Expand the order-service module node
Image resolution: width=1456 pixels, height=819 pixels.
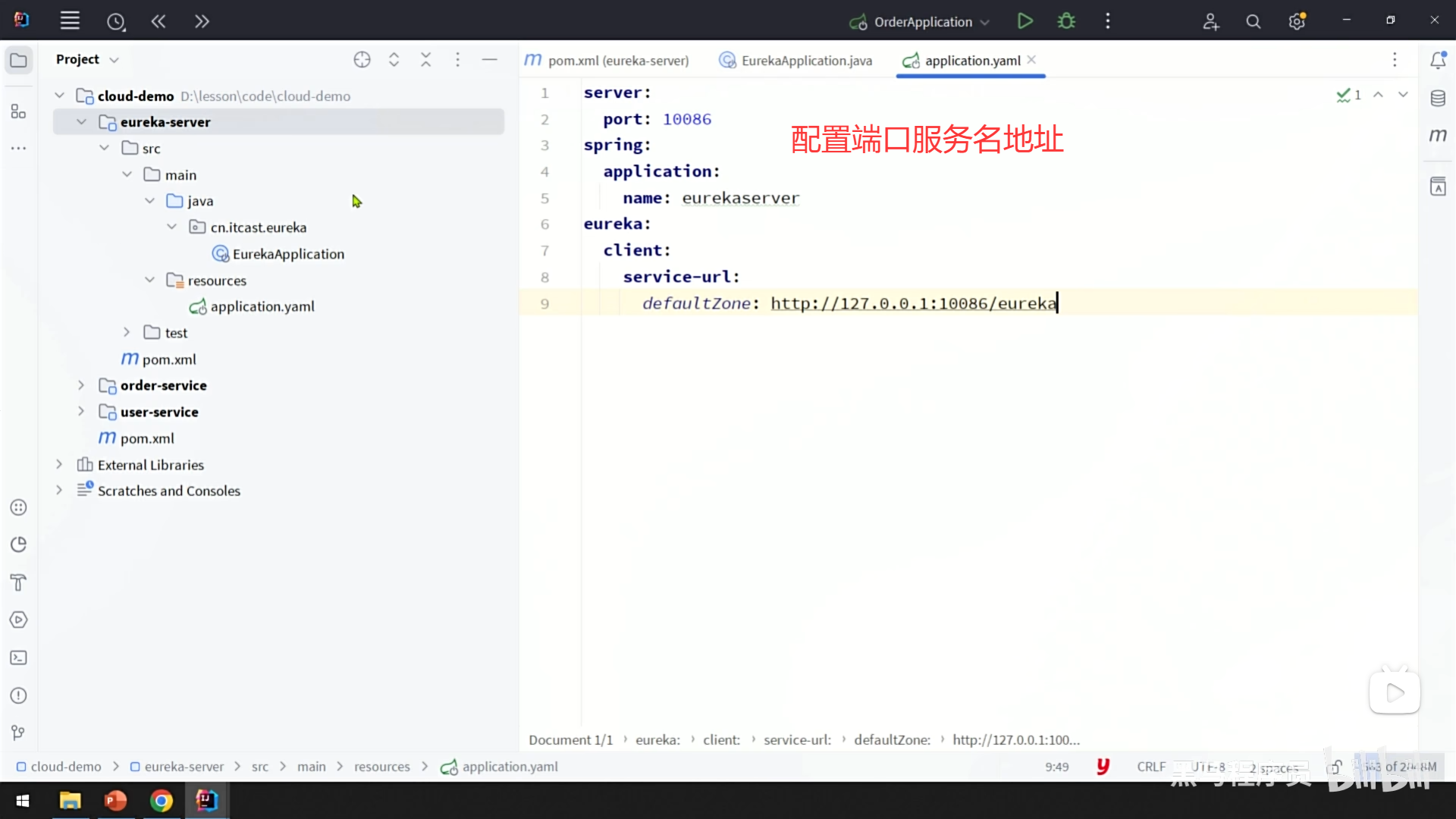tap(81, 385)
